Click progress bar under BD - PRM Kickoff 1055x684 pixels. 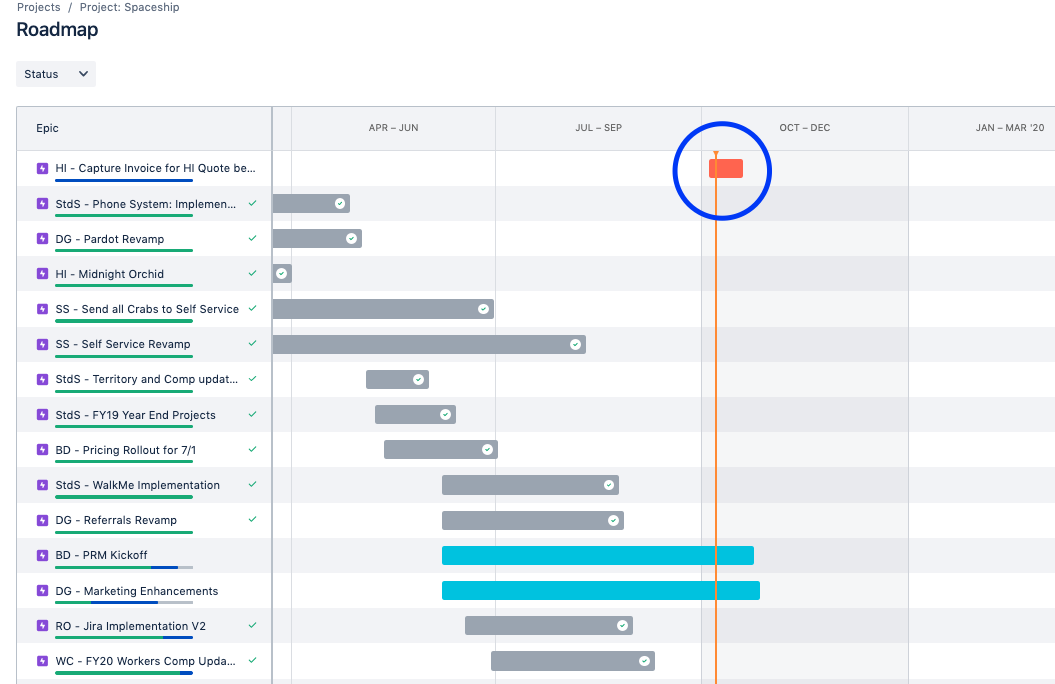pyautogui.click(x=124, y=568)
